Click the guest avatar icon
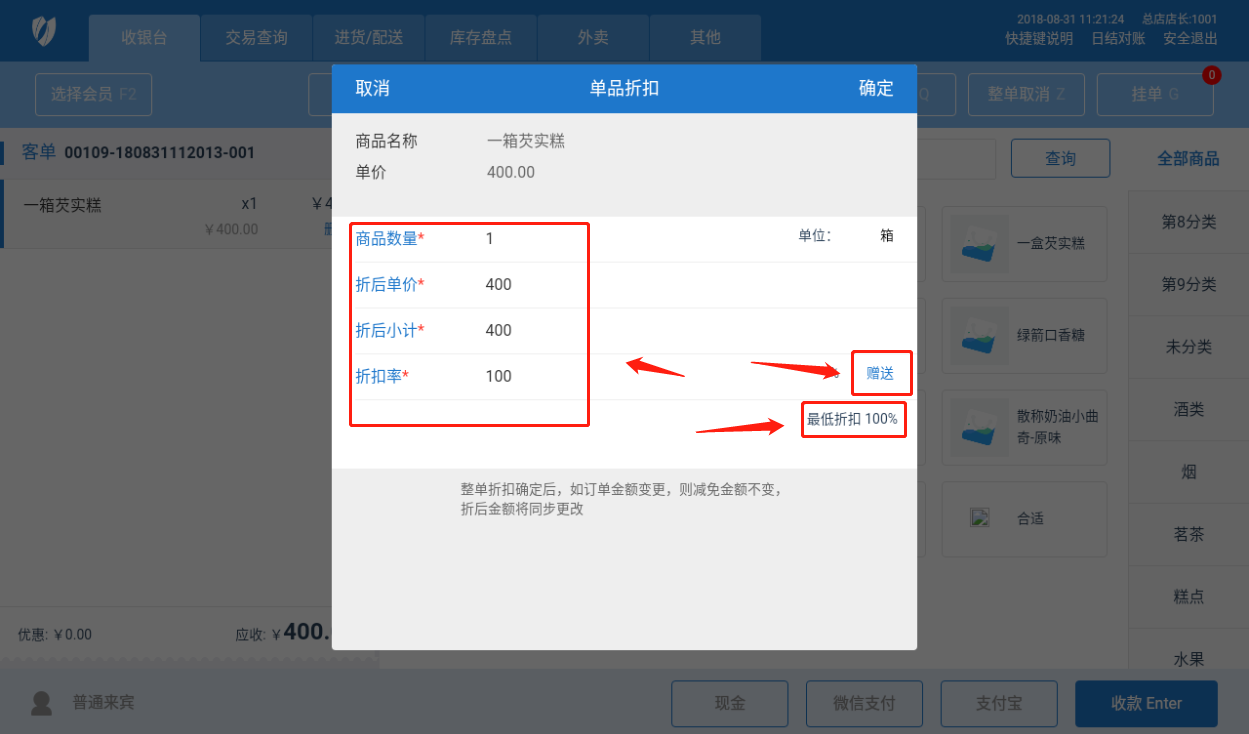 click(41, 703)
